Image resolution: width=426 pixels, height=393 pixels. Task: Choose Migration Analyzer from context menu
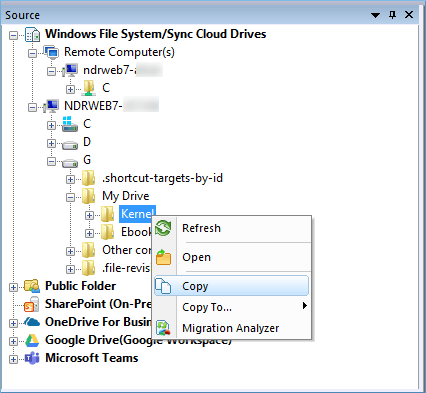[x=231, y=328]
